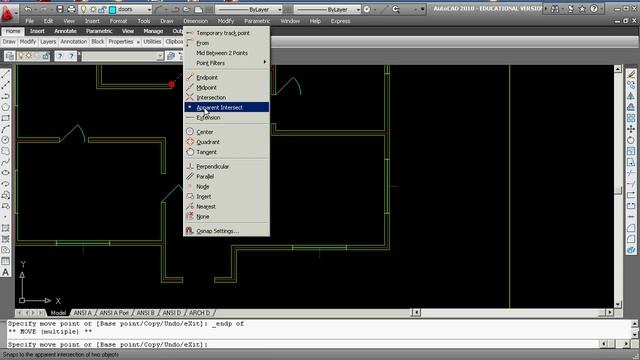Click the Undo arrow in quick access toolbar
640x360 pixels.
pos(28,9)
